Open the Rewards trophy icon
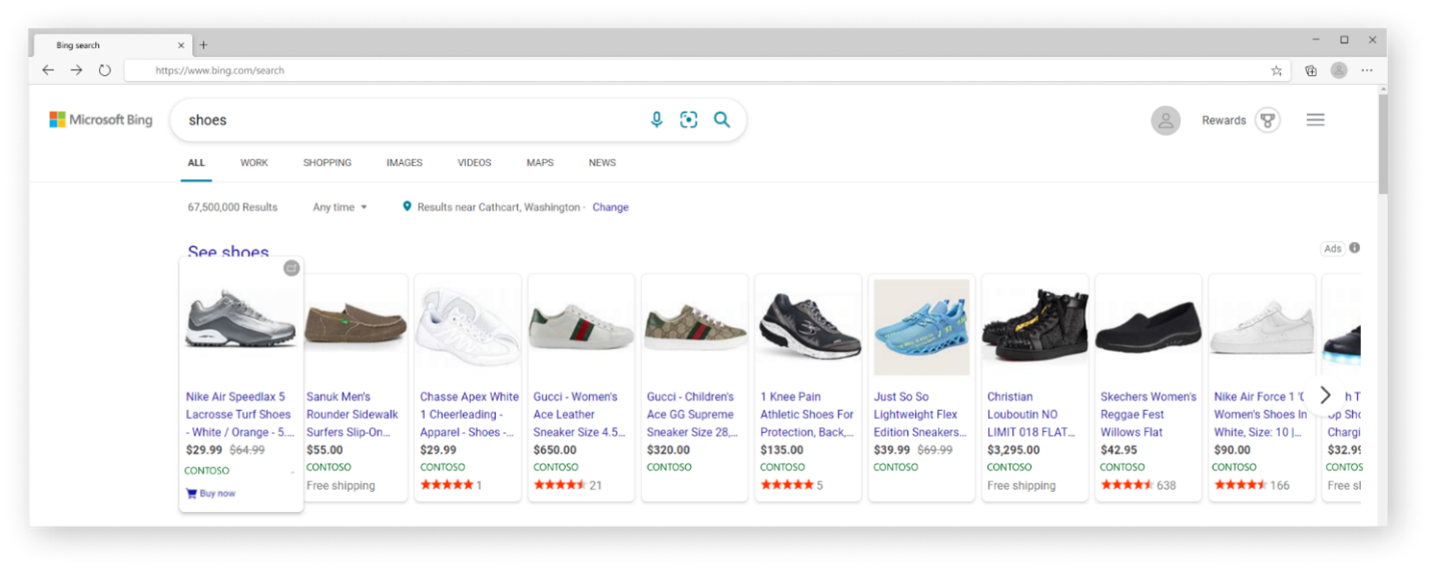Viewport: 1430px width, 569px height. tap(1267, 120)
